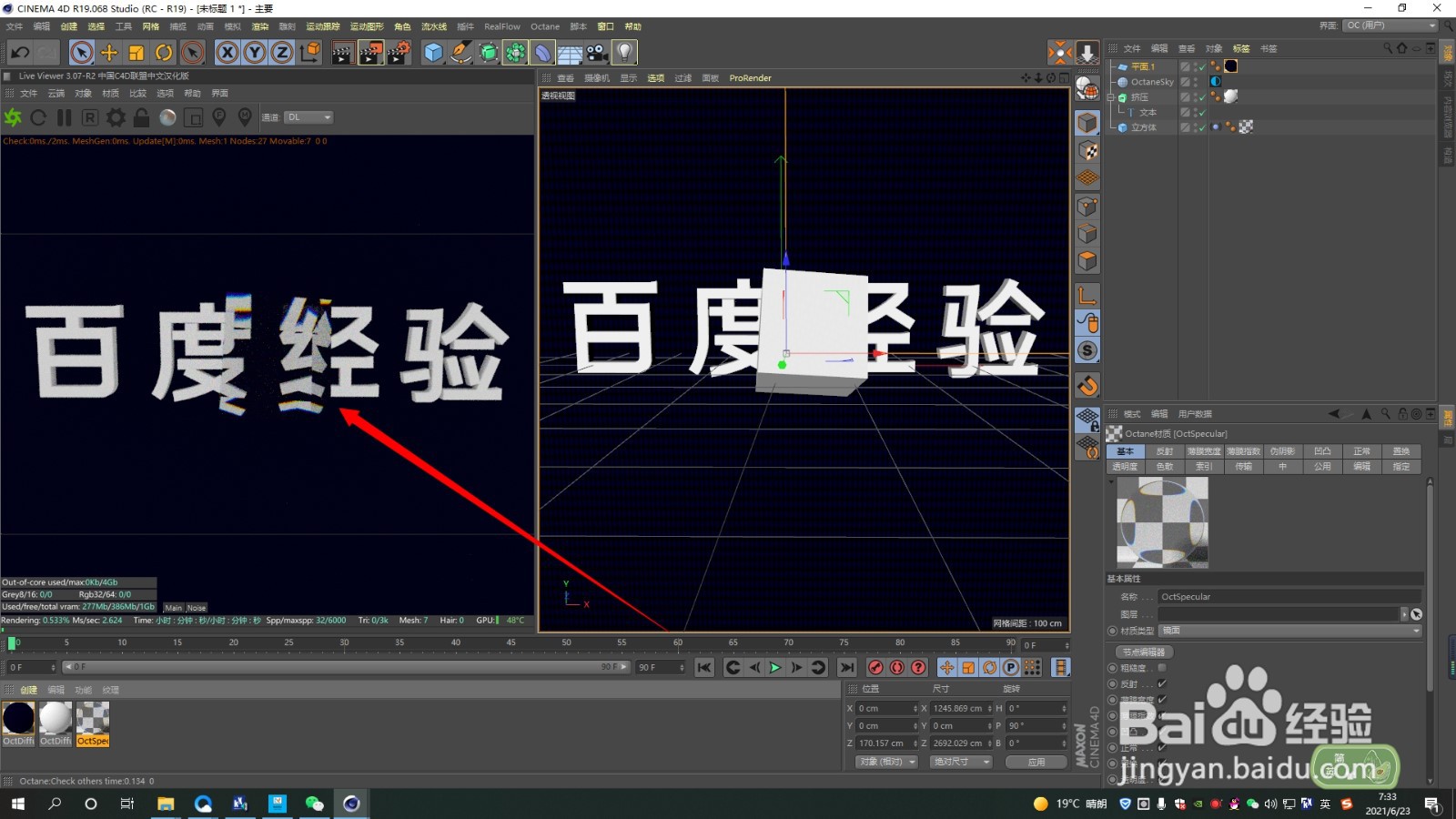1456x819 pixels.
Task: Open Object Manager 标签 menu
Action: tap(1241, 48)
